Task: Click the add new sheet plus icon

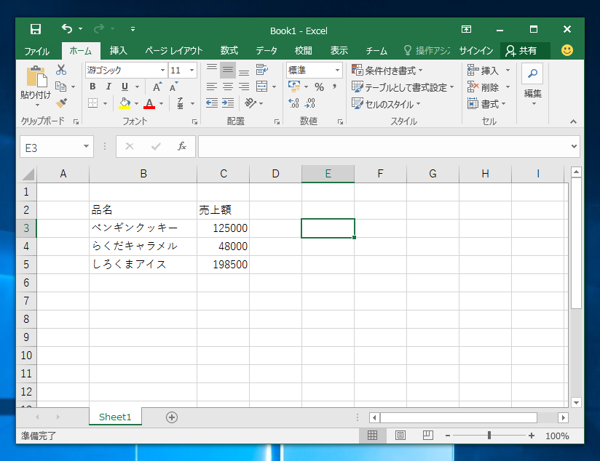Action: click(172, 417)
